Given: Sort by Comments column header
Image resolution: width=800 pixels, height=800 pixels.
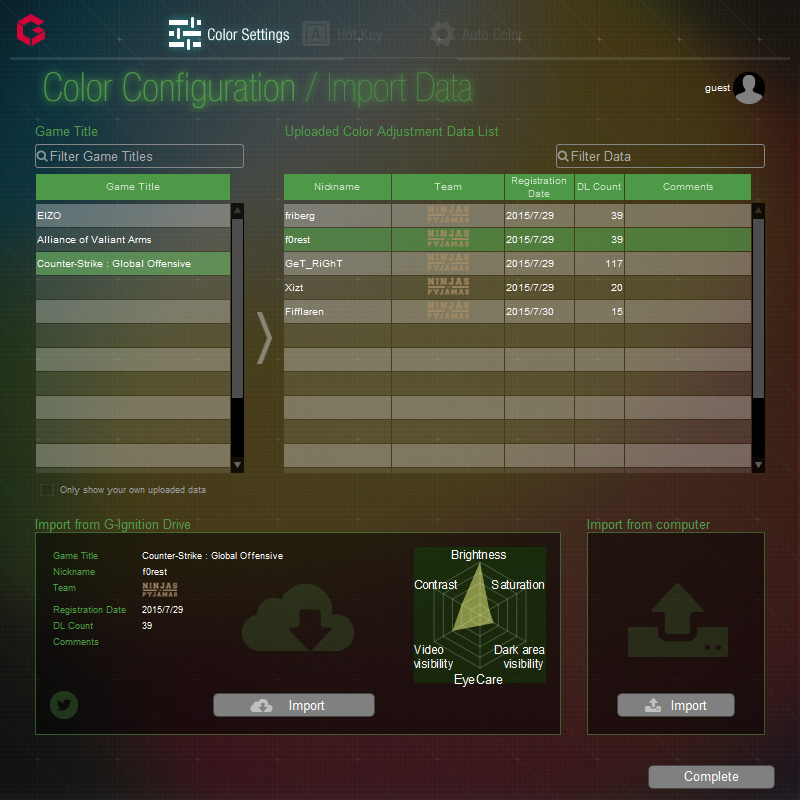Looking at the screenshot, I should click(x=688, y=187).
